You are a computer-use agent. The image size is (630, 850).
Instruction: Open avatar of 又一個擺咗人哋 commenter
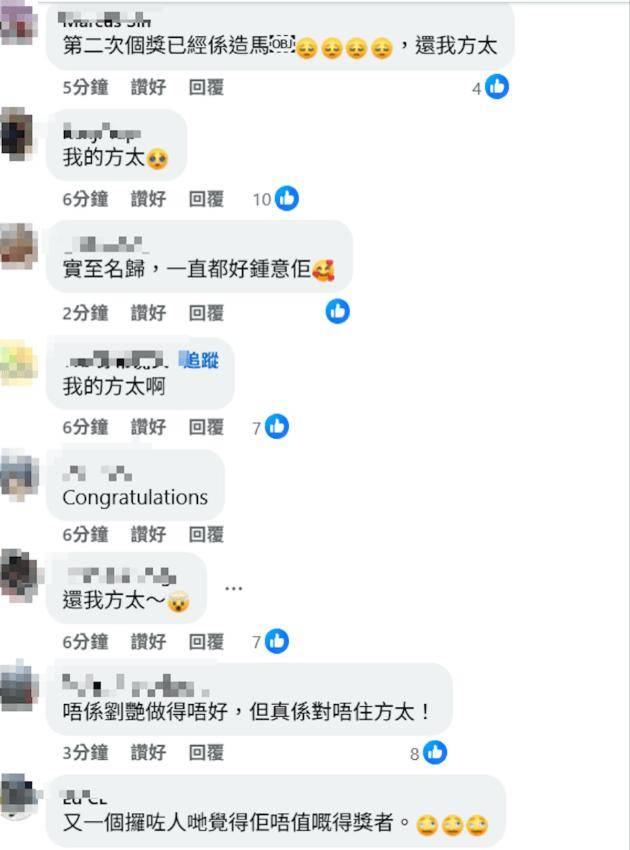pyautogui.click(x=20, y=797)
